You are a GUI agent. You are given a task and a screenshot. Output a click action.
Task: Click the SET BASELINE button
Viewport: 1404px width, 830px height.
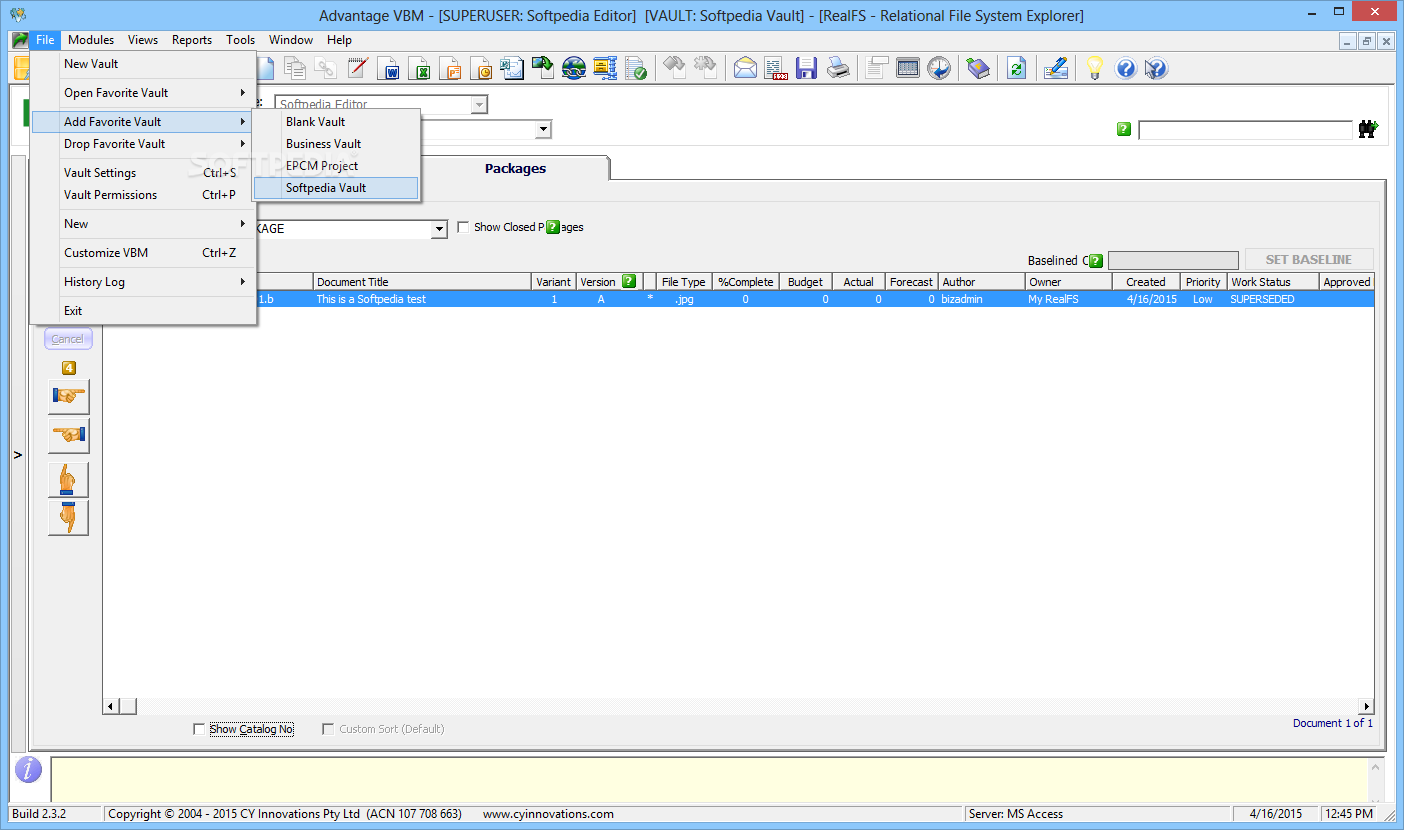[1309, 260]
